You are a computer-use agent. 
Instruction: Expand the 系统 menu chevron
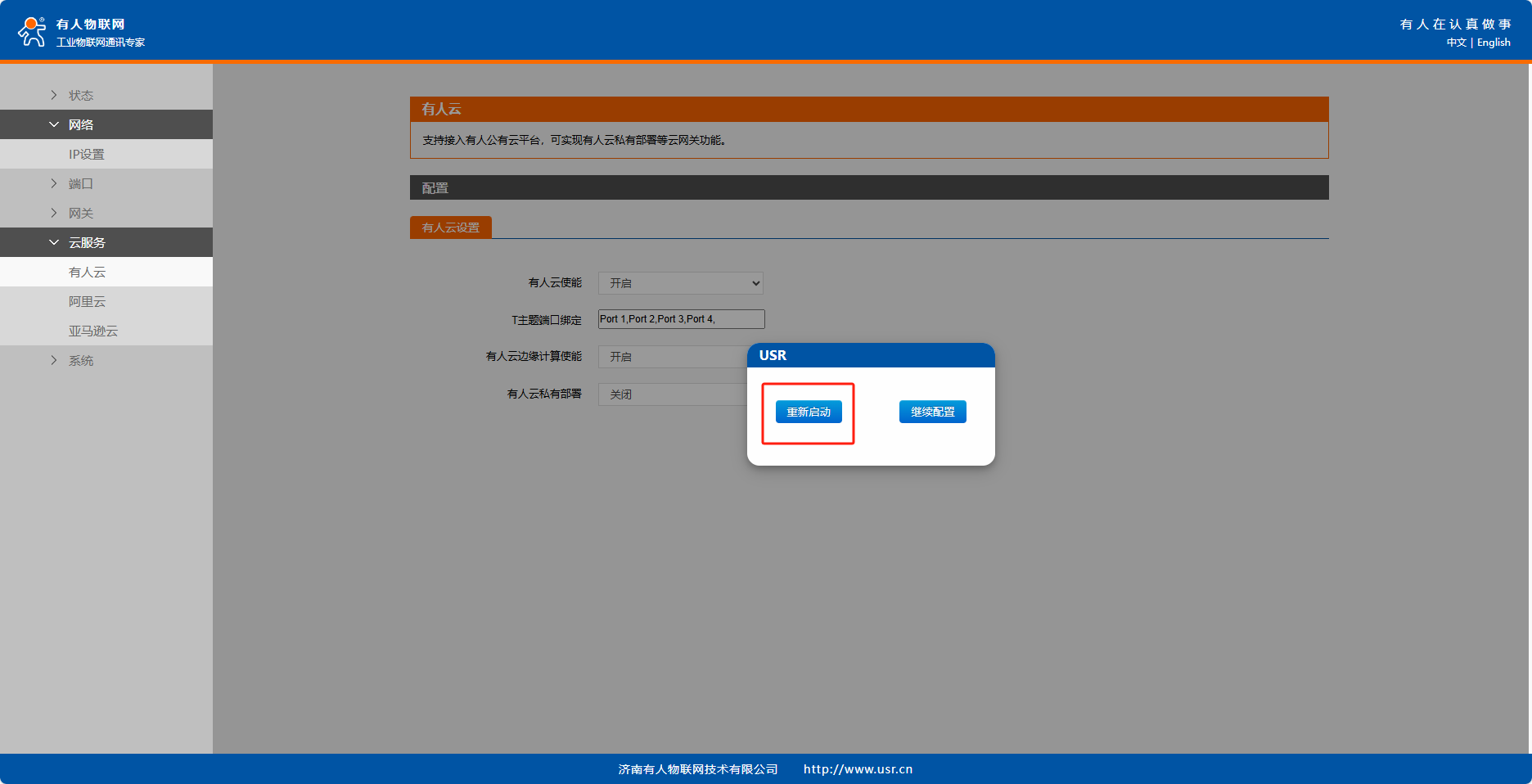coord(54,360)
